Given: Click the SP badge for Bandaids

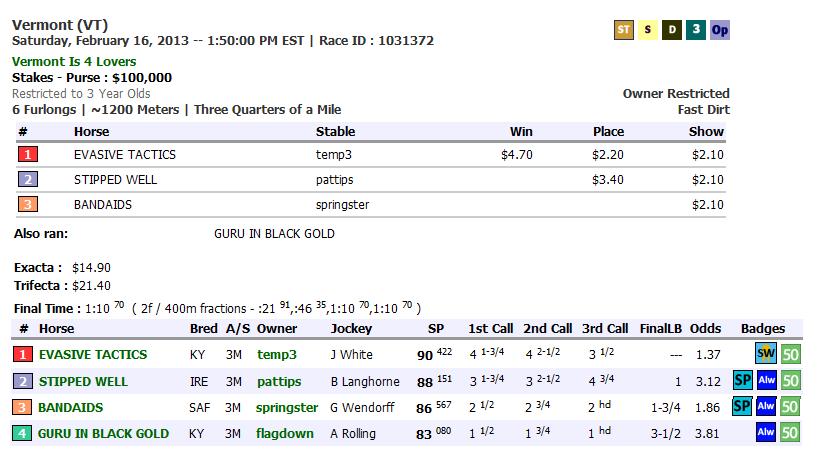Looking at the screenshot, I should (743, 407).
